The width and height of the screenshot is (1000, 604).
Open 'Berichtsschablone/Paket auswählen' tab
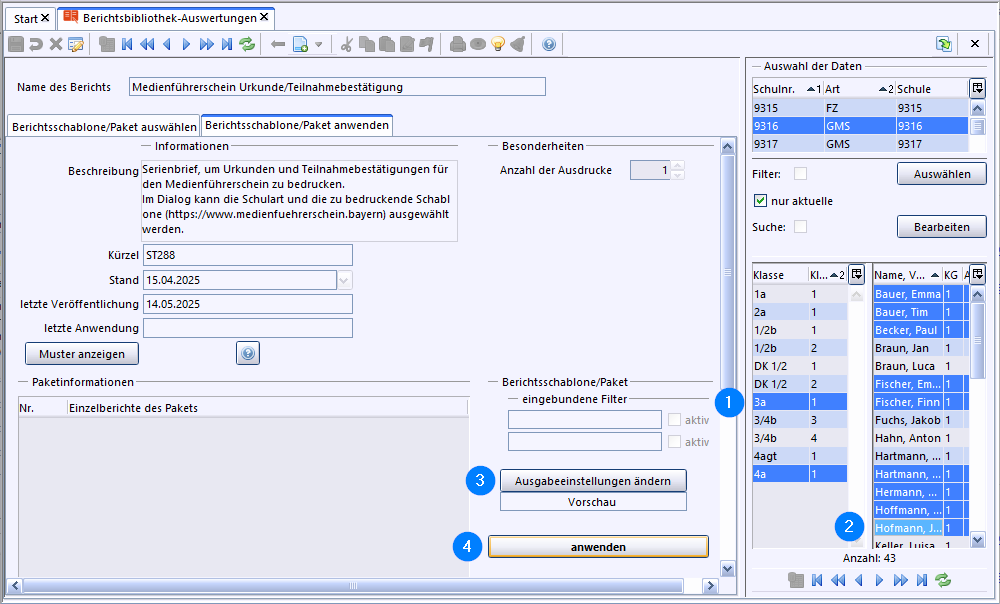[104, 127]
